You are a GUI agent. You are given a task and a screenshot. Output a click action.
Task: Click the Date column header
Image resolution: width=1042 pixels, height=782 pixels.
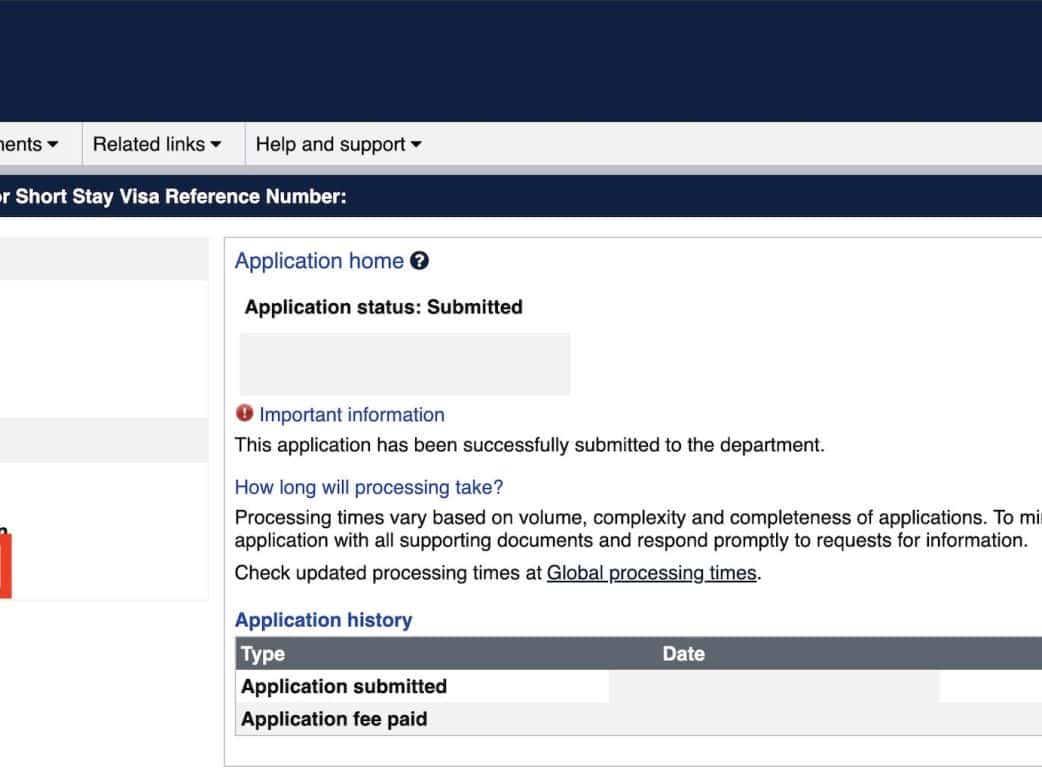683,654
